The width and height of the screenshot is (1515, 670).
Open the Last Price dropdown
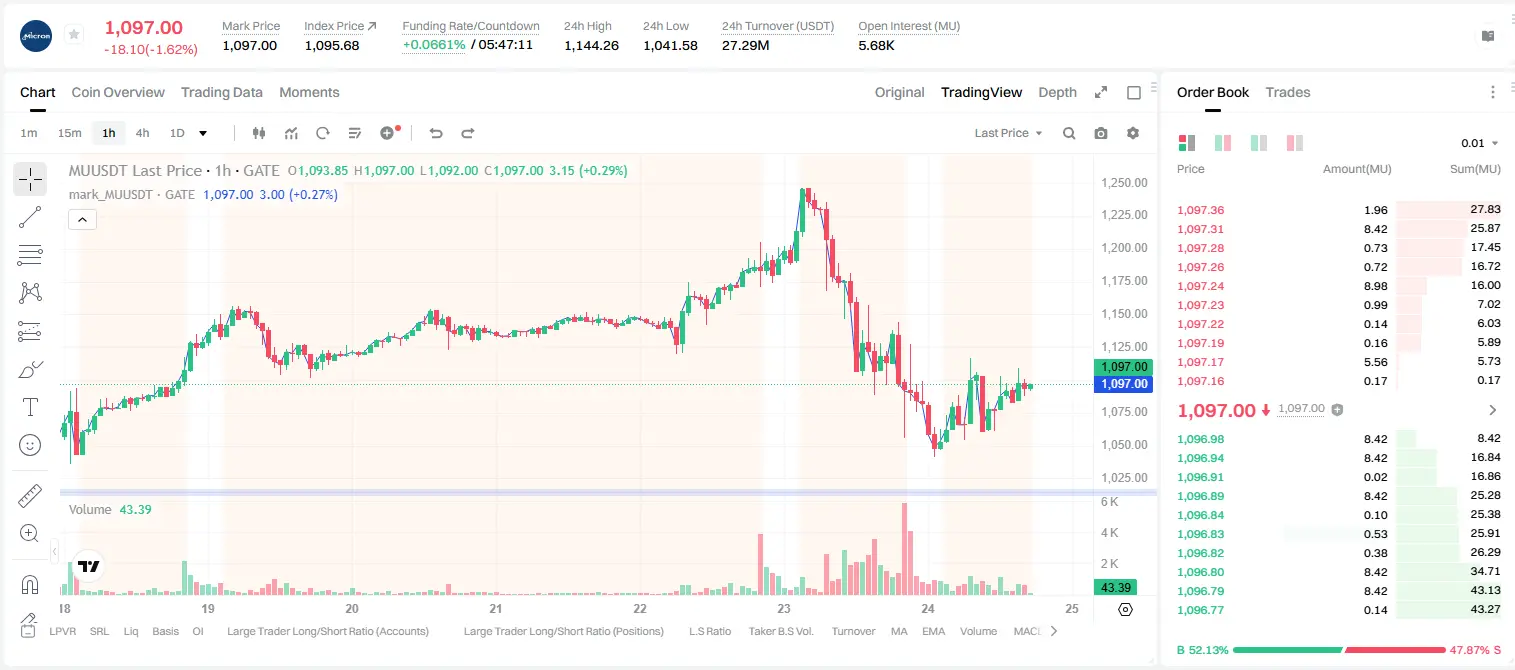pyautogui.click(x=1008, y=133)
